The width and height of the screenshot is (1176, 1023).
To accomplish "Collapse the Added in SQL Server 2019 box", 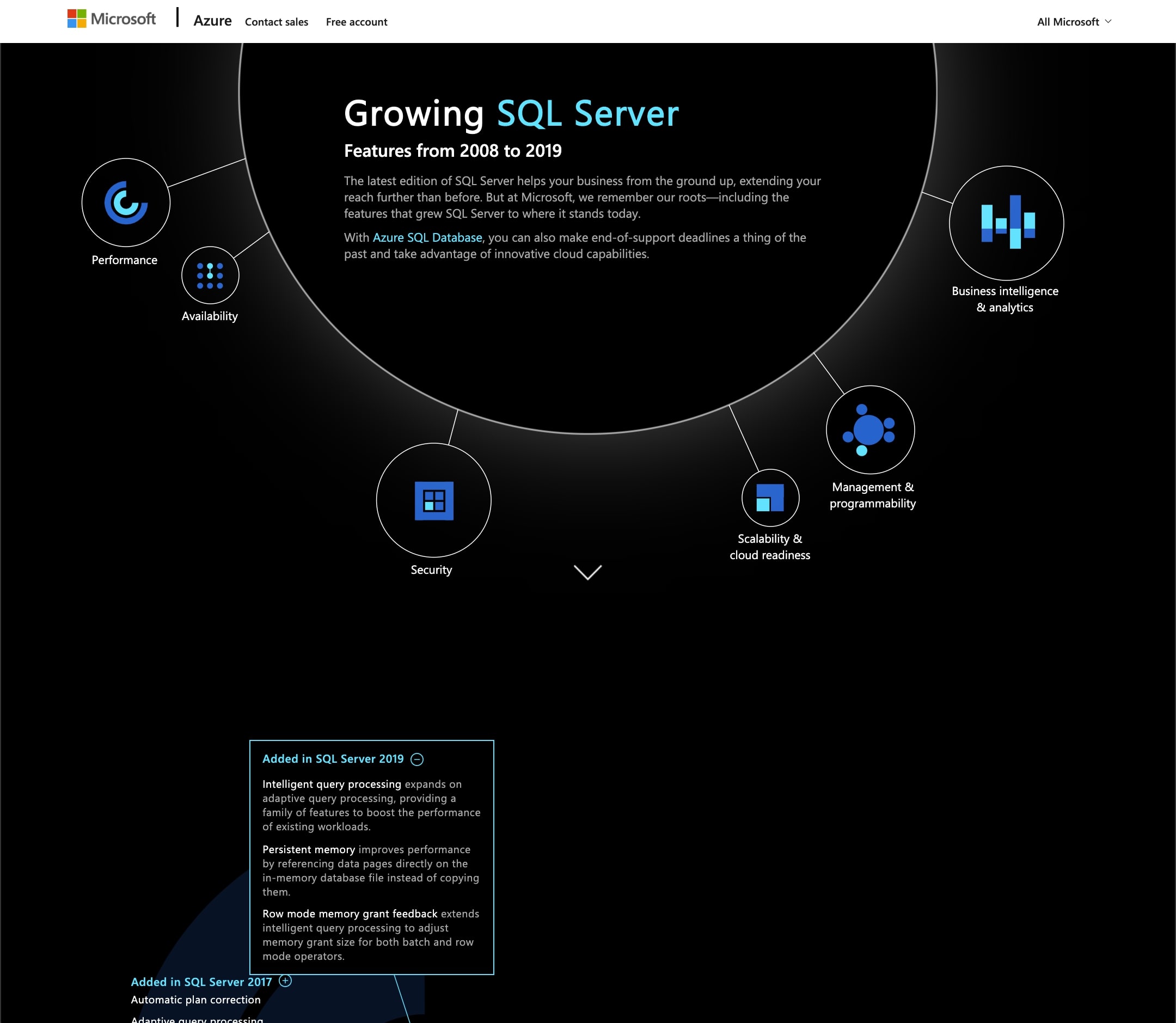I will click(x=417, y=759).
